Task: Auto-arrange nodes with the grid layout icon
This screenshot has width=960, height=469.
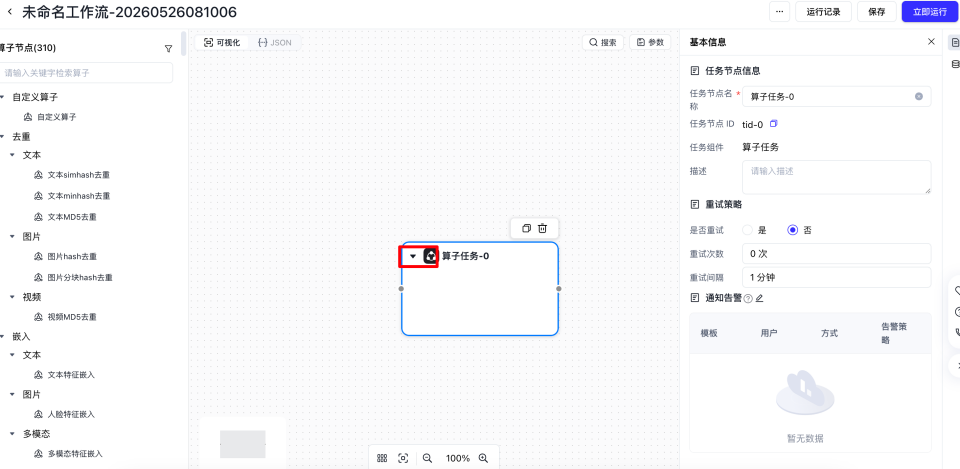Action: [382, 458]
